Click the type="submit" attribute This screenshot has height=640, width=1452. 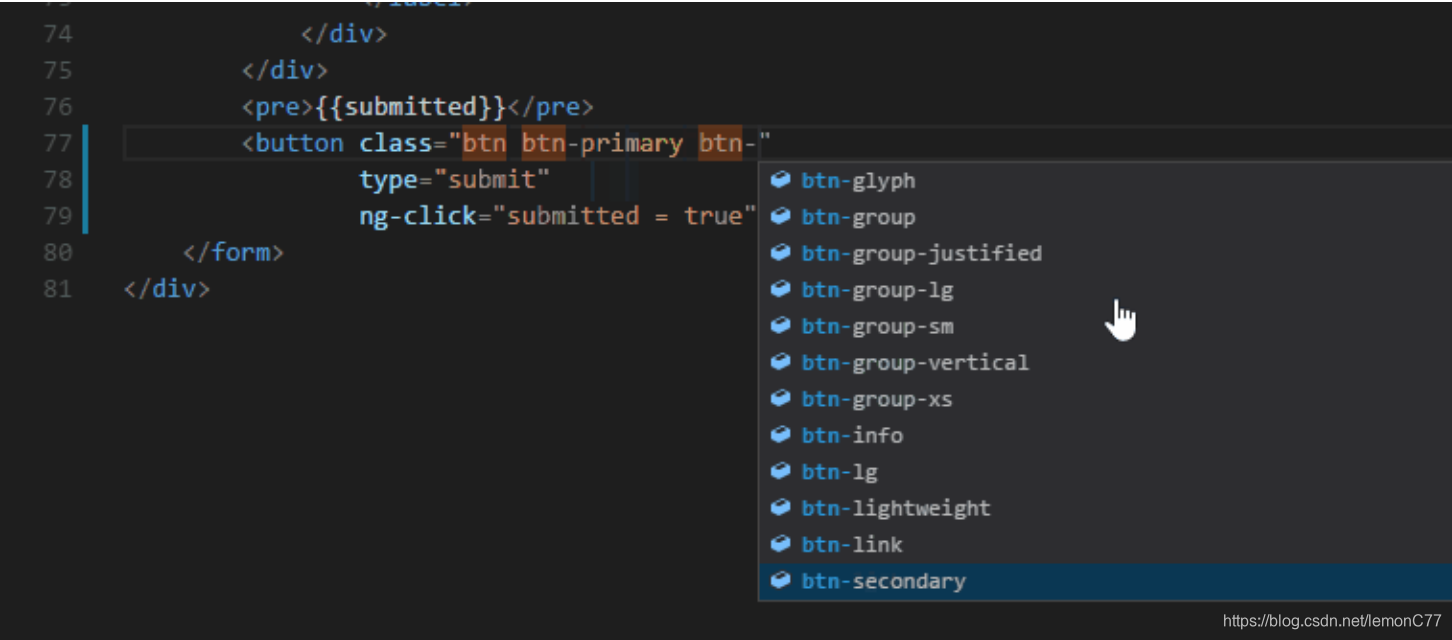coord(455,180)
